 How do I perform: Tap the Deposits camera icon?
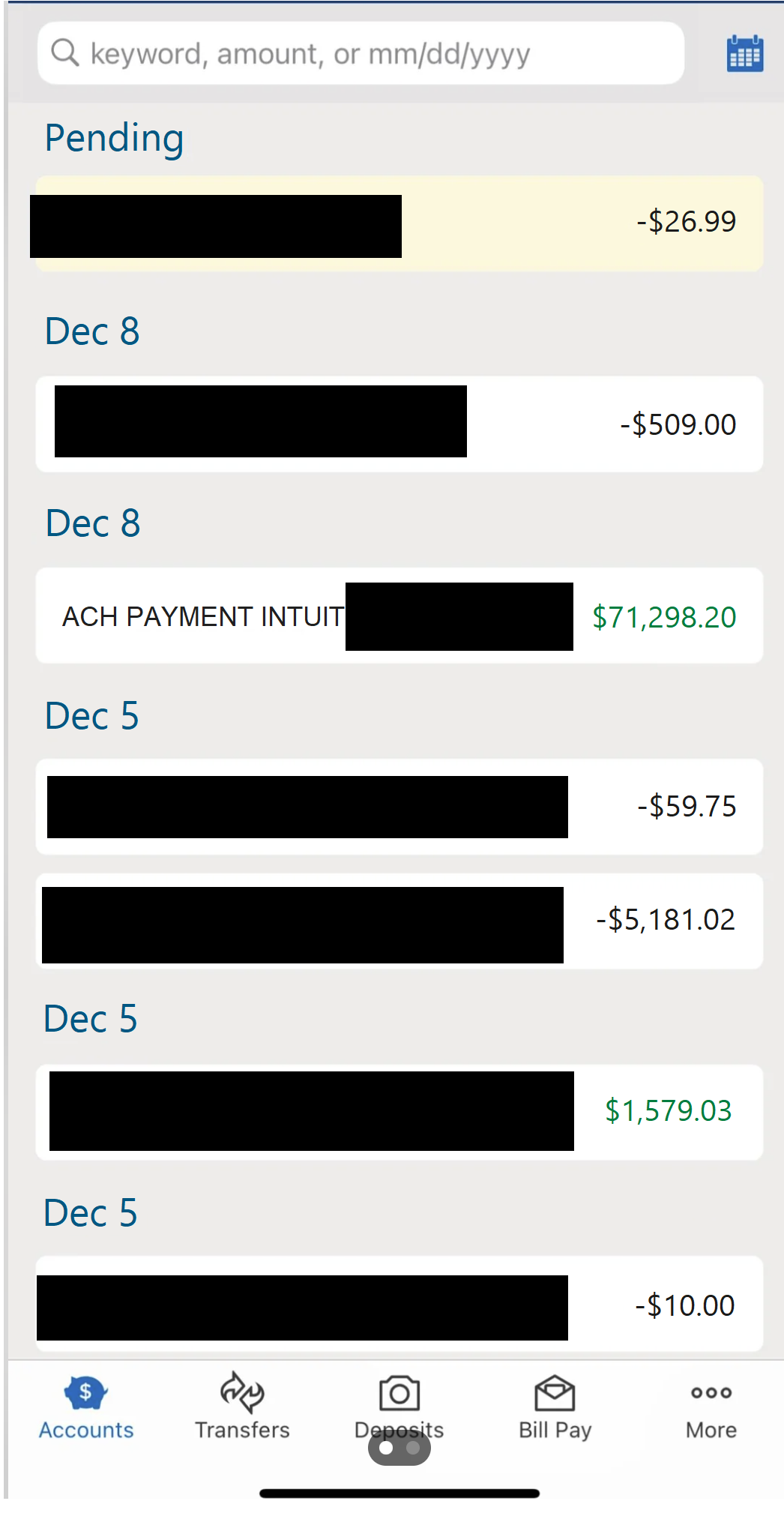click(x=399, y=1394)
